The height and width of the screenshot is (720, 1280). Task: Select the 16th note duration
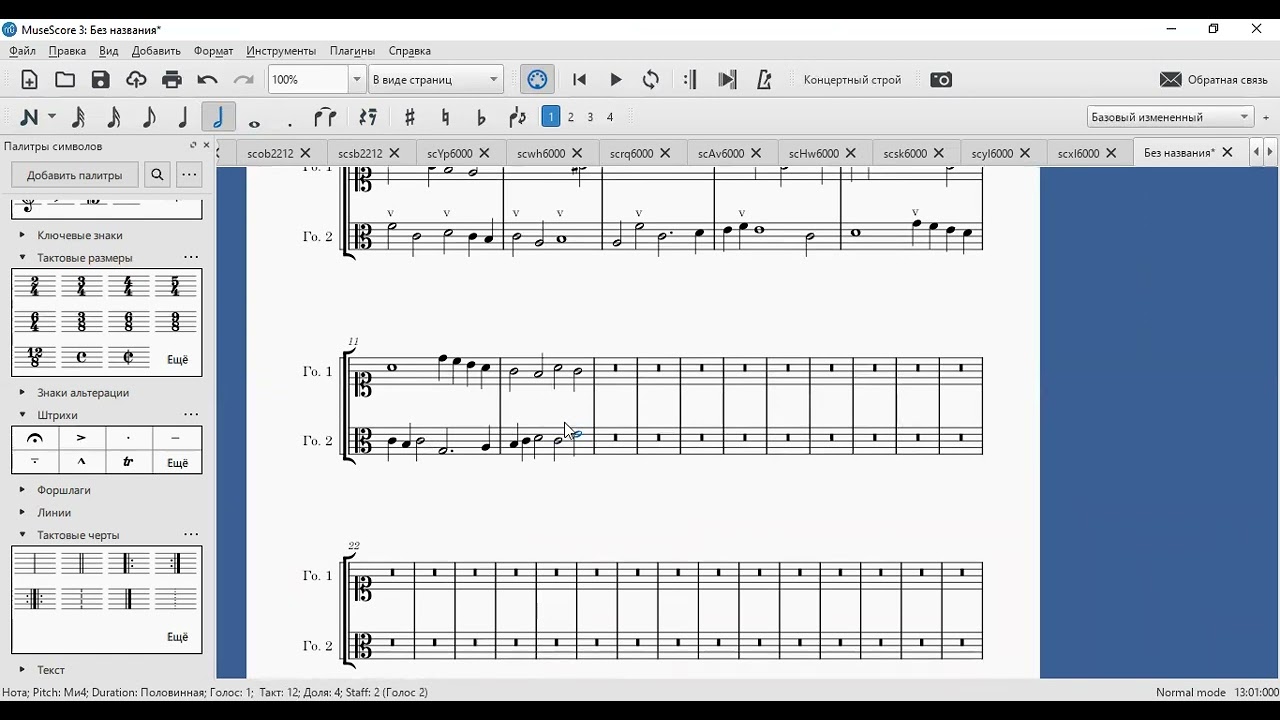point(114,117)
